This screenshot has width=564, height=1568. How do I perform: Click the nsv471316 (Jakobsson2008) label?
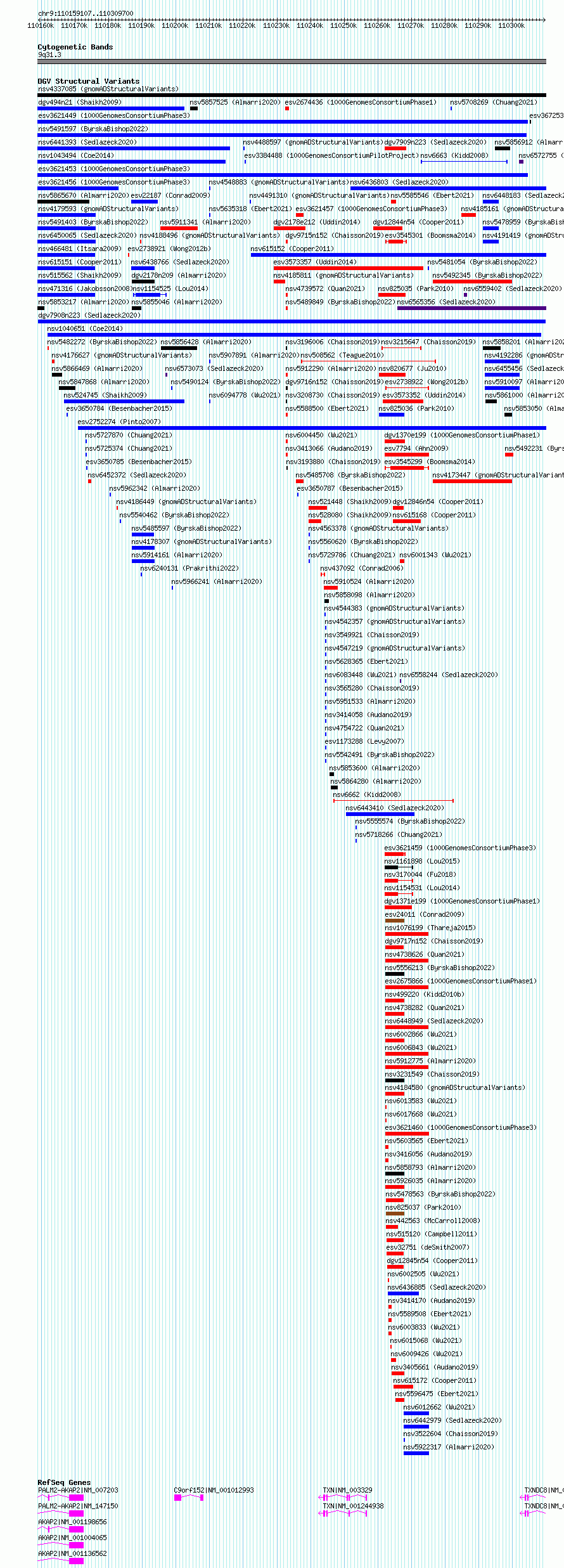tap(84, 288)
